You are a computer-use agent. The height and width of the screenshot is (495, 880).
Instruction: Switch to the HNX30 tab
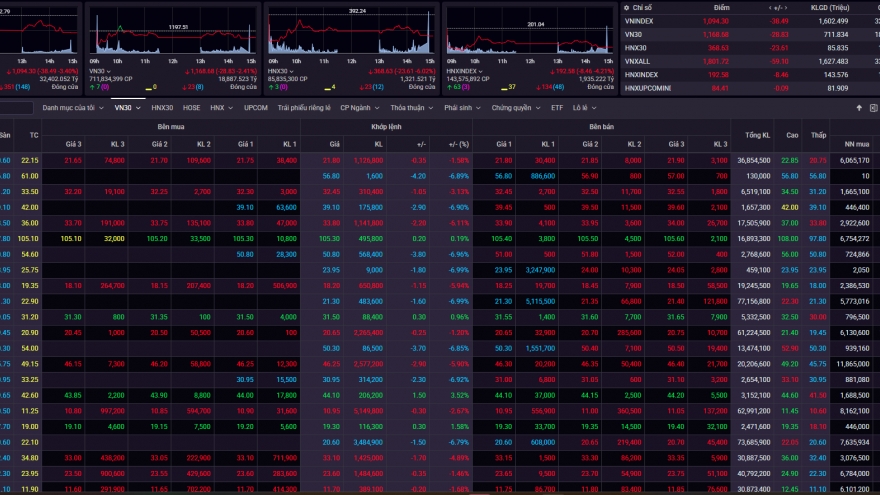(x=160, y=107)
